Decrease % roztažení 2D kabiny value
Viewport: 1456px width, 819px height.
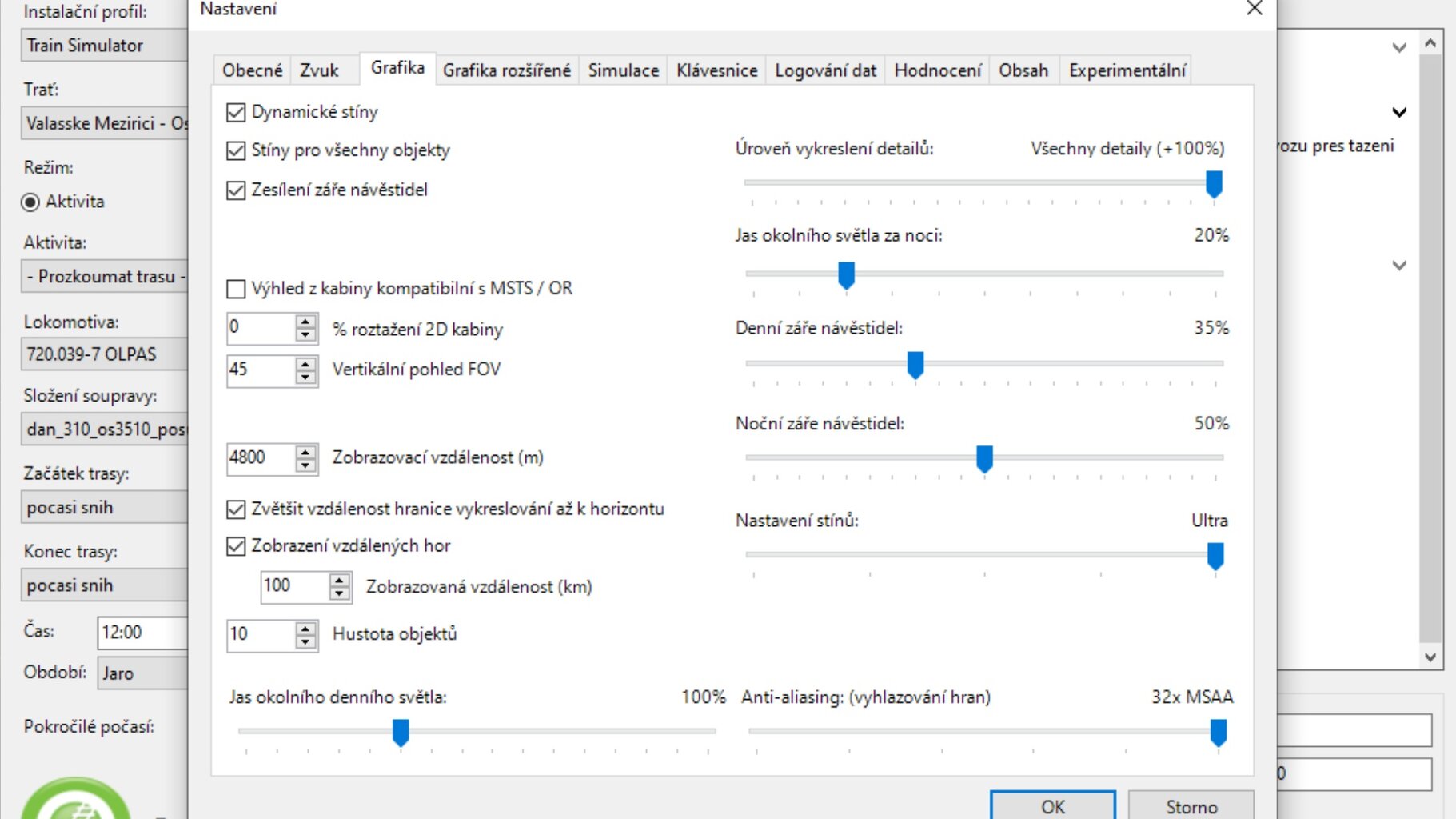point(305,335)
